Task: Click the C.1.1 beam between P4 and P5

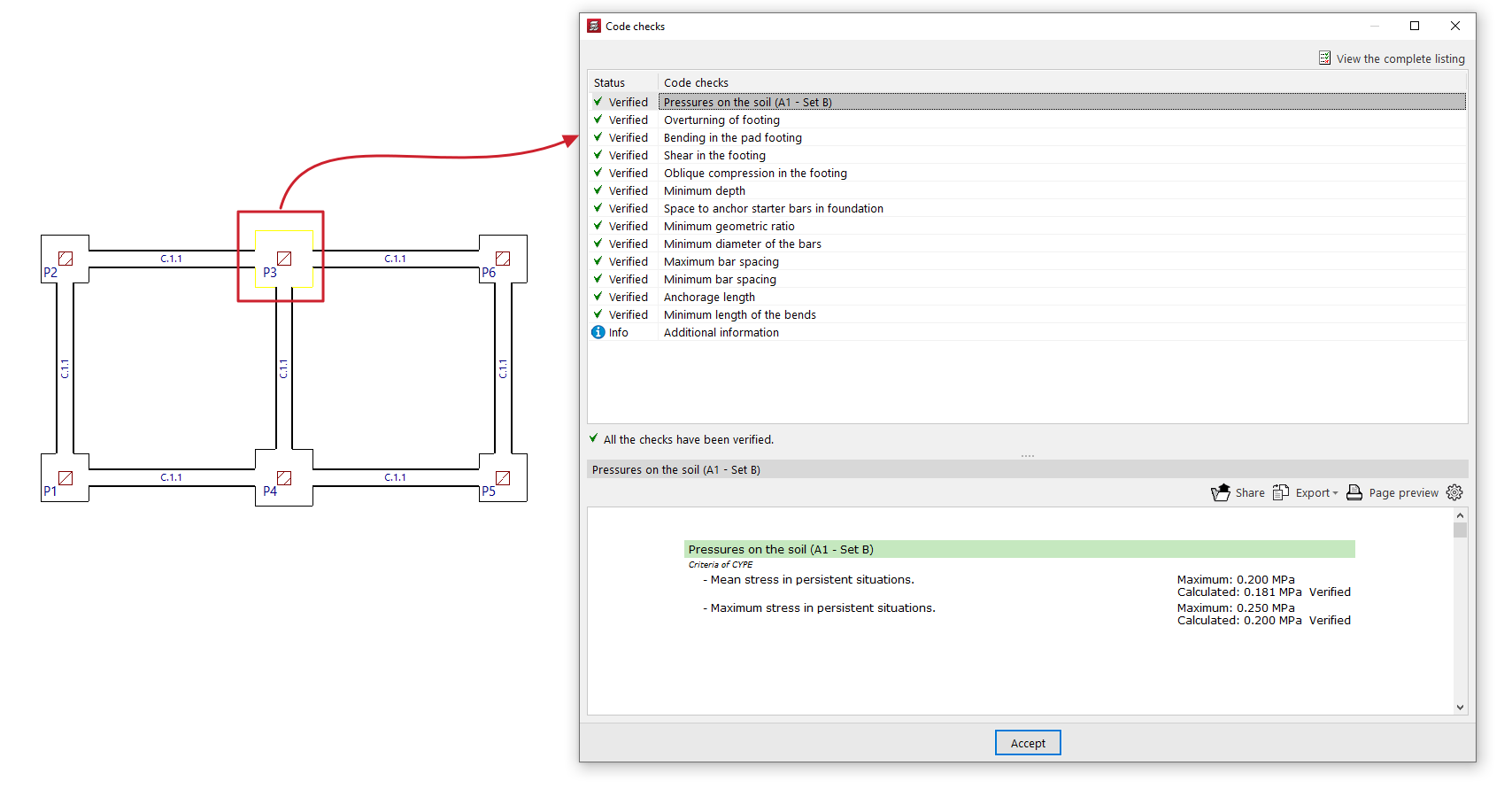Action: 396,478
